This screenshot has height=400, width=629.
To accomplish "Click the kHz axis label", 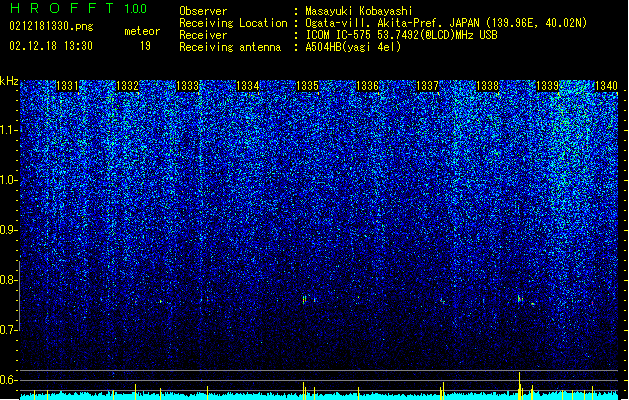I will point(9,81).
